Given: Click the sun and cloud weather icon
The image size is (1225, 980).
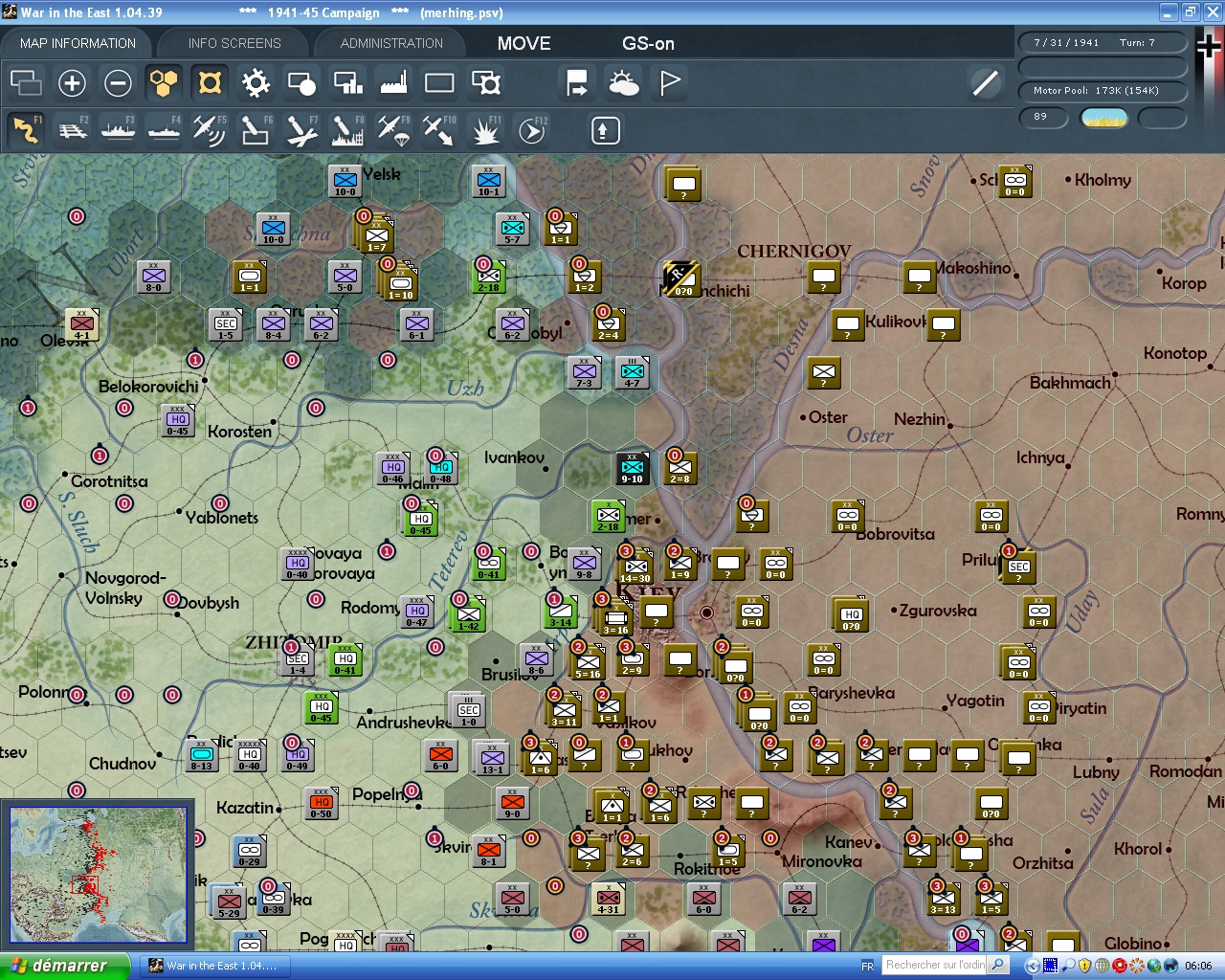Looking at the screenshot, I should [624, 83].
